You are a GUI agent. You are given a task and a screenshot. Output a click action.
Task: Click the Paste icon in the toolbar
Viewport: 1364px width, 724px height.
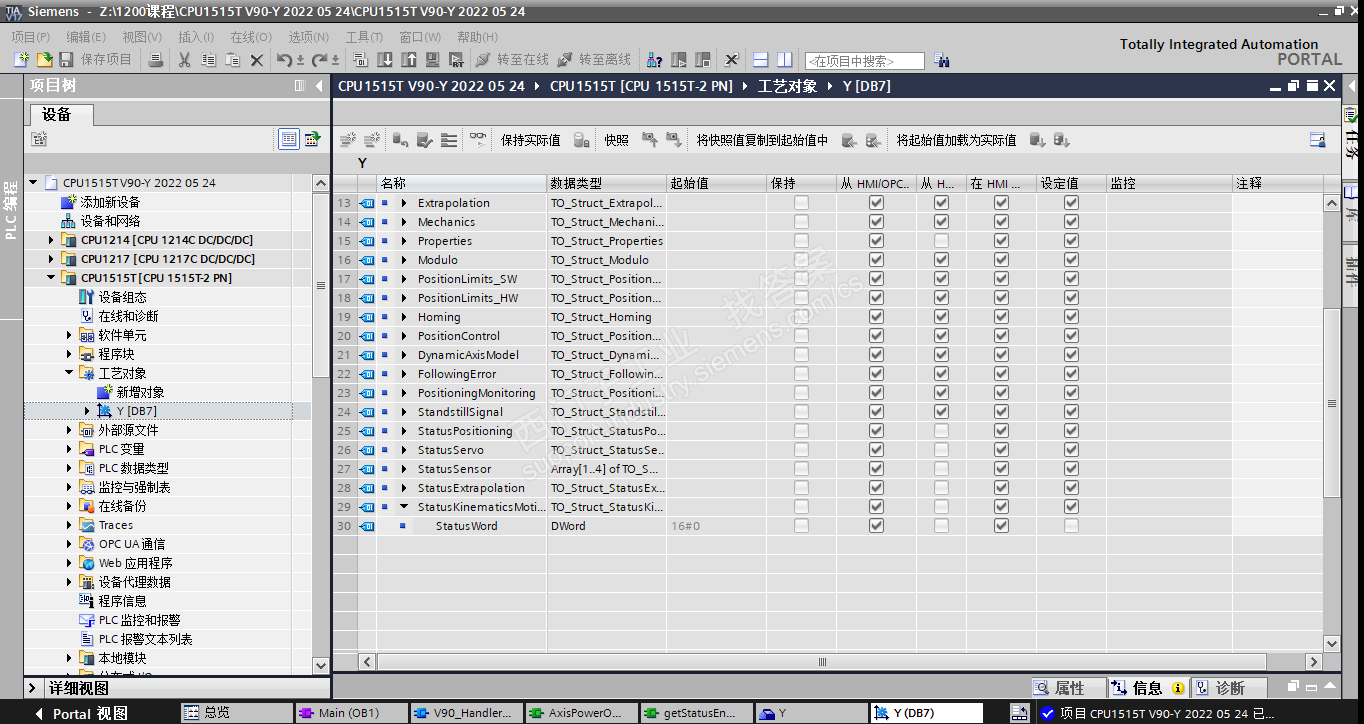coord(232,60)
